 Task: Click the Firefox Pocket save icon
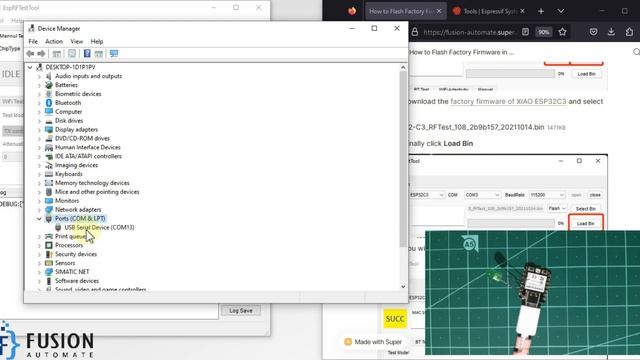pos(593,32)
